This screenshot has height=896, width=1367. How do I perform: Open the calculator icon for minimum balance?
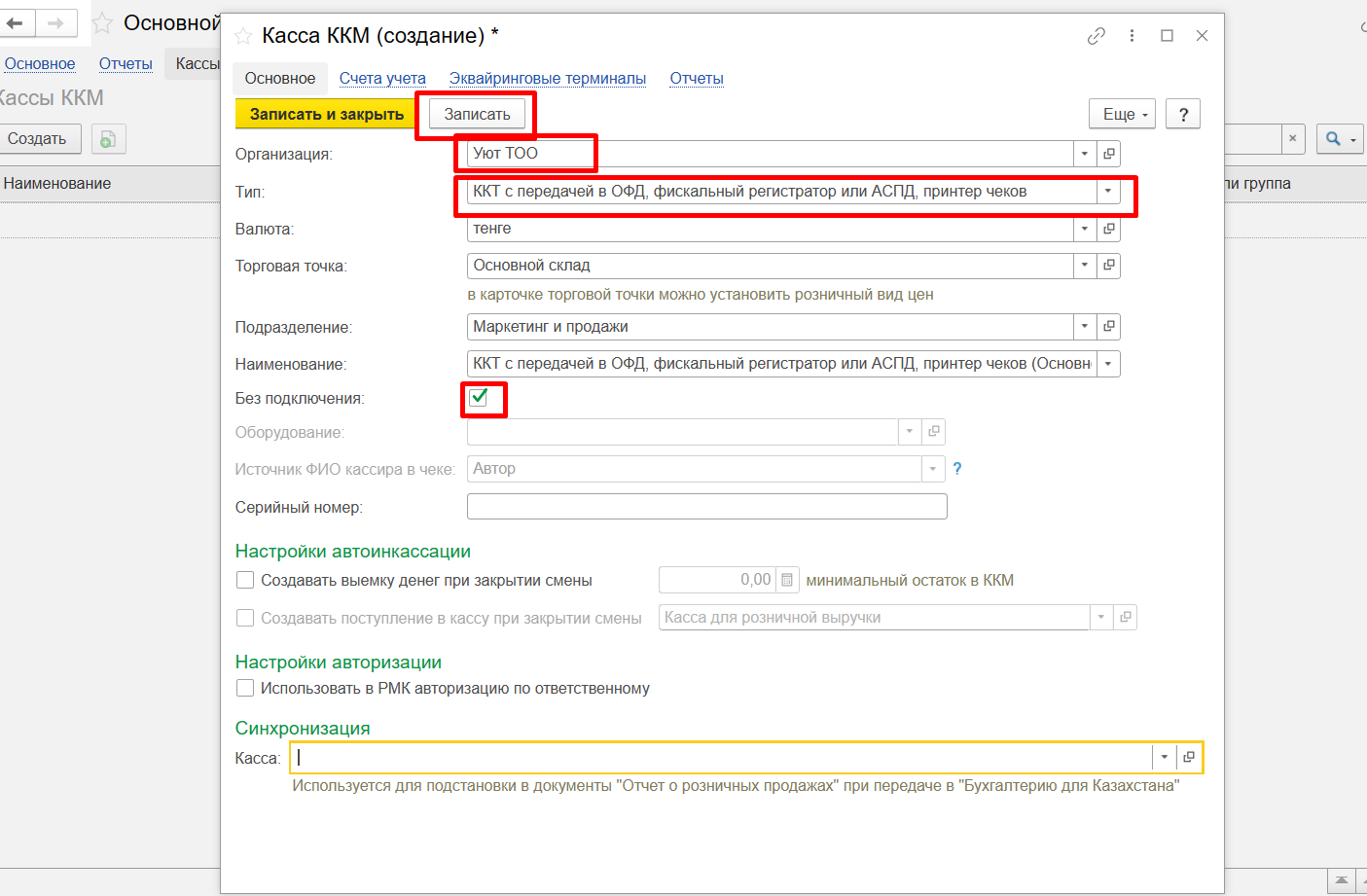tap(787, 580)
